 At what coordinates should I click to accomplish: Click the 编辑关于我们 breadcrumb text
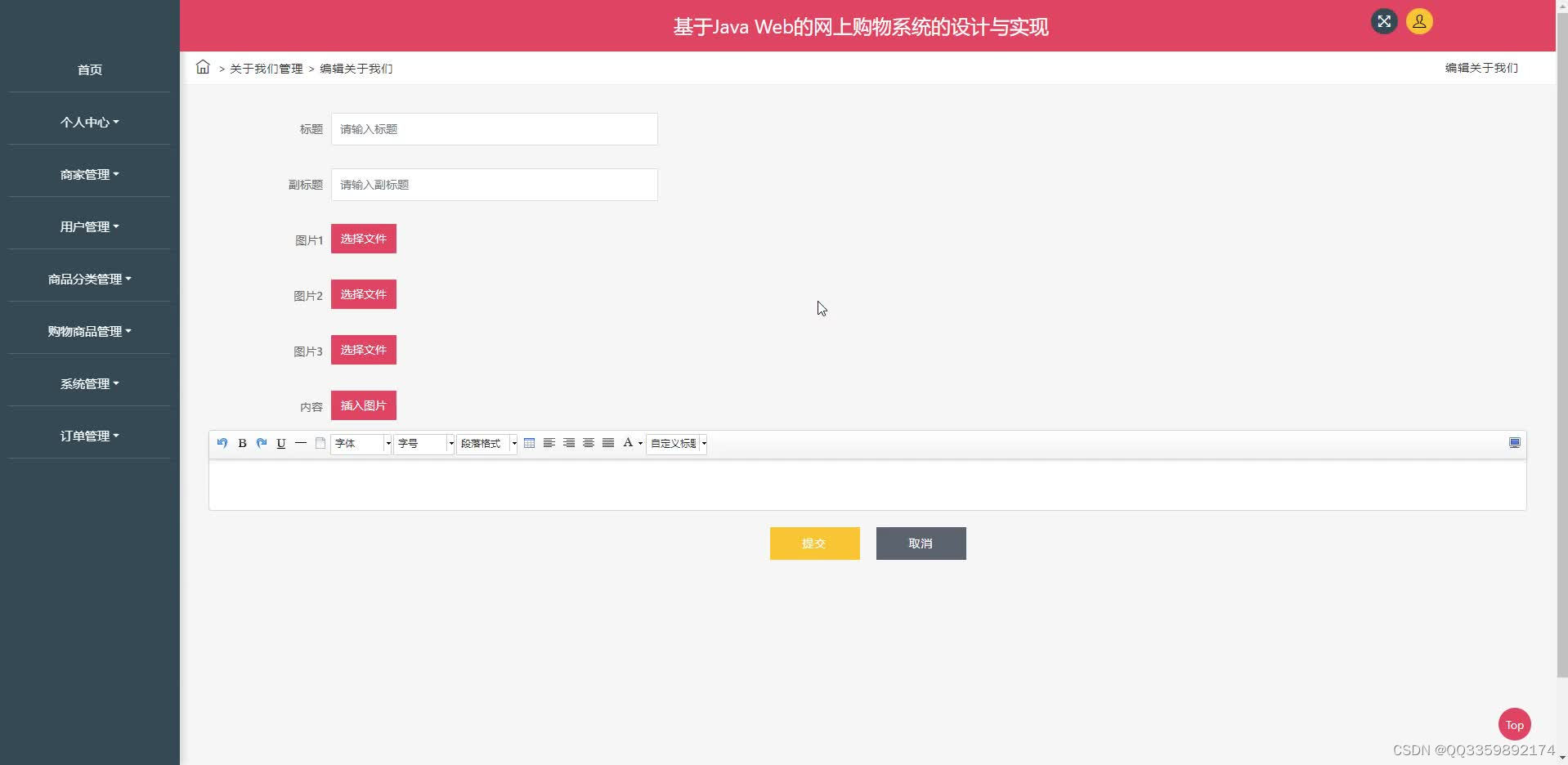pos(356,69)
